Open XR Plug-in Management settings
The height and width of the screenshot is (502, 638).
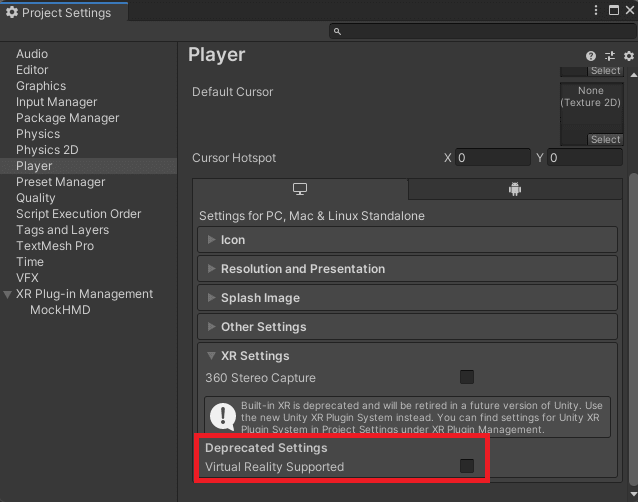pos(84,294)
